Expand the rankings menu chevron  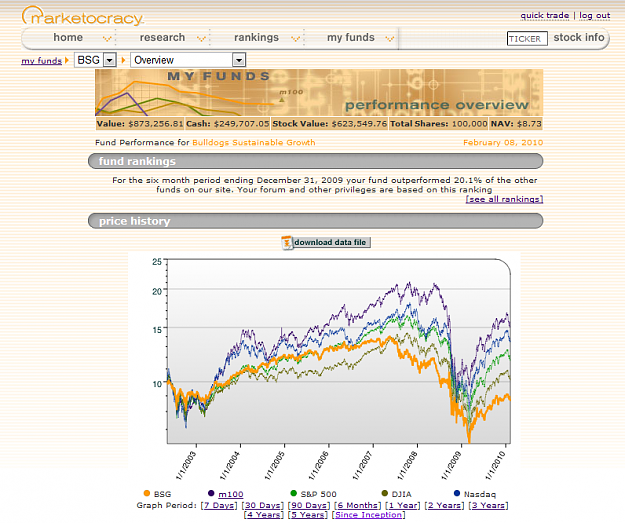pos(295,38)
